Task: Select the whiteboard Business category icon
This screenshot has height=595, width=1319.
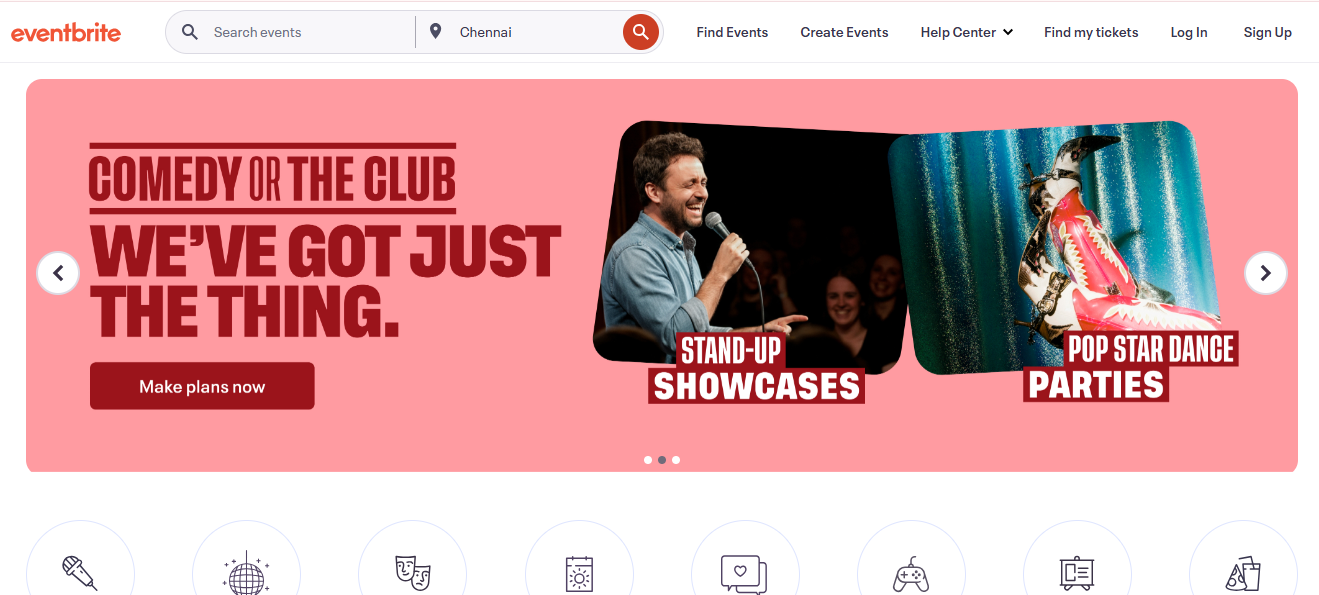Action: [1077, 575]
